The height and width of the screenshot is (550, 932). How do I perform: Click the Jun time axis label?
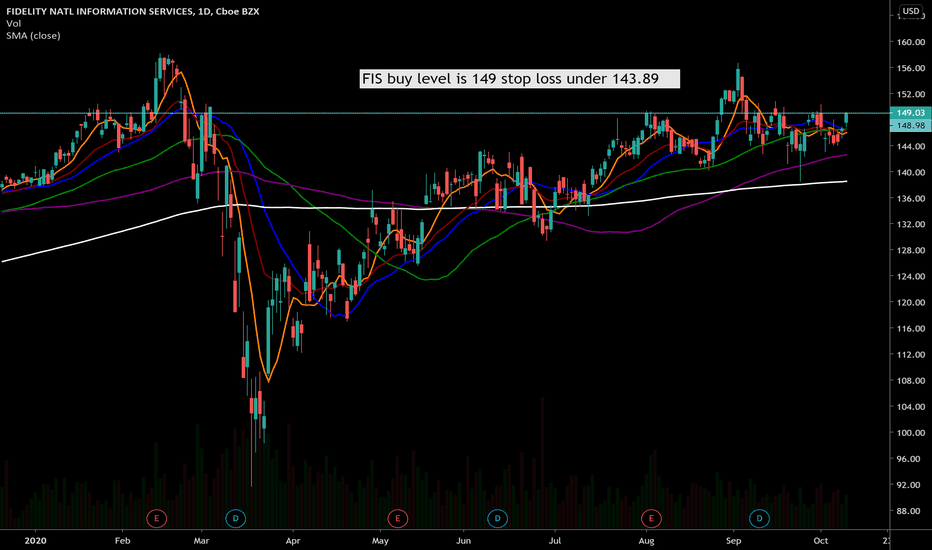[464, 540]
